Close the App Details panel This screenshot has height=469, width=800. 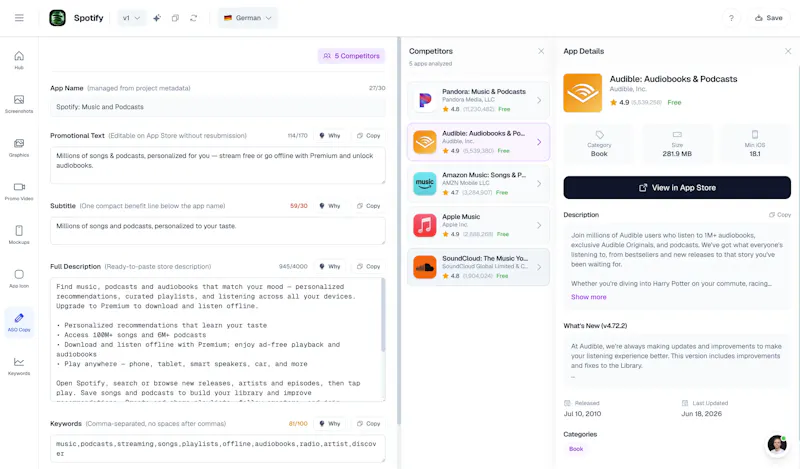tap(788, 51)
